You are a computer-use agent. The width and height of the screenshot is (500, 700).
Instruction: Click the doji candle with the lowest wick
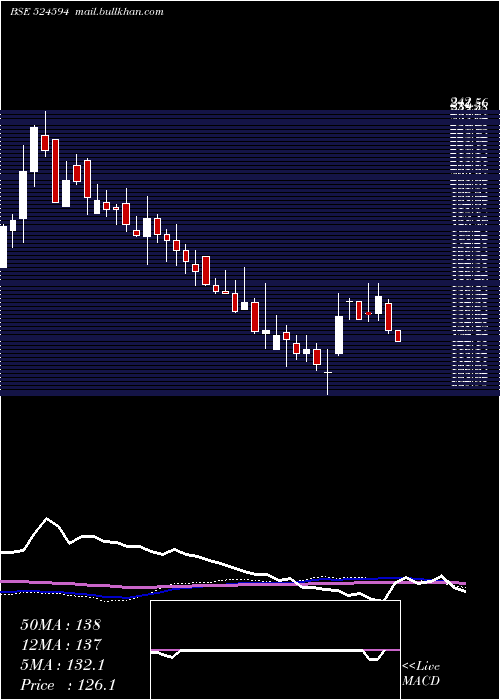tap(328, 372)
